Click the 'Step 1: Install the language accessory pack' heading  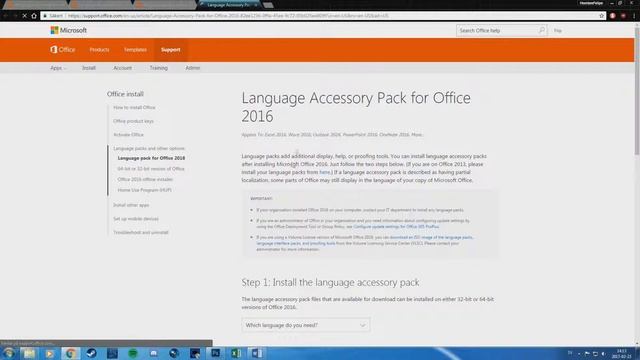[330, 282]
